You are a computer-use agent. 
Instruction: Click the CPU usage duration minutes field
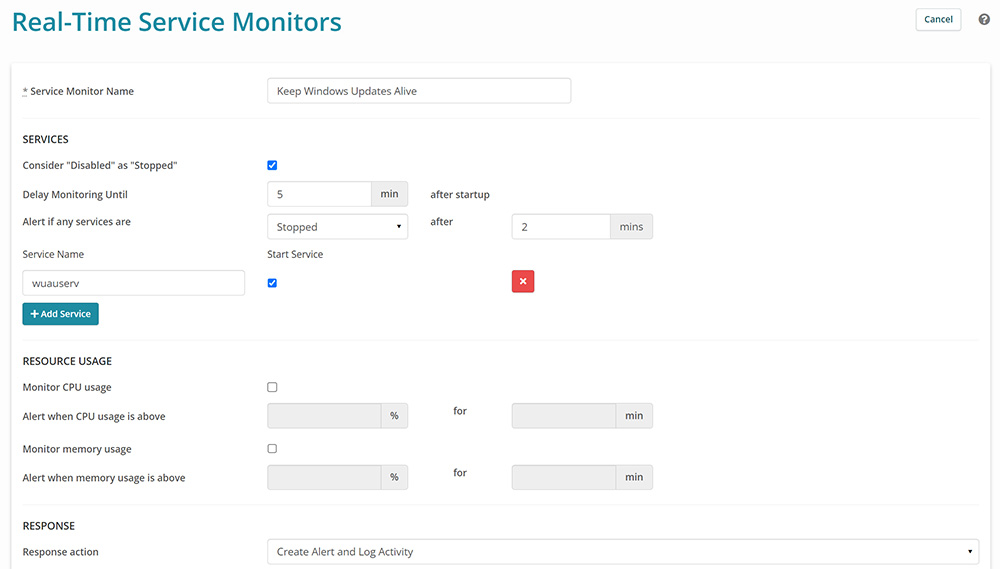[564, 416]
